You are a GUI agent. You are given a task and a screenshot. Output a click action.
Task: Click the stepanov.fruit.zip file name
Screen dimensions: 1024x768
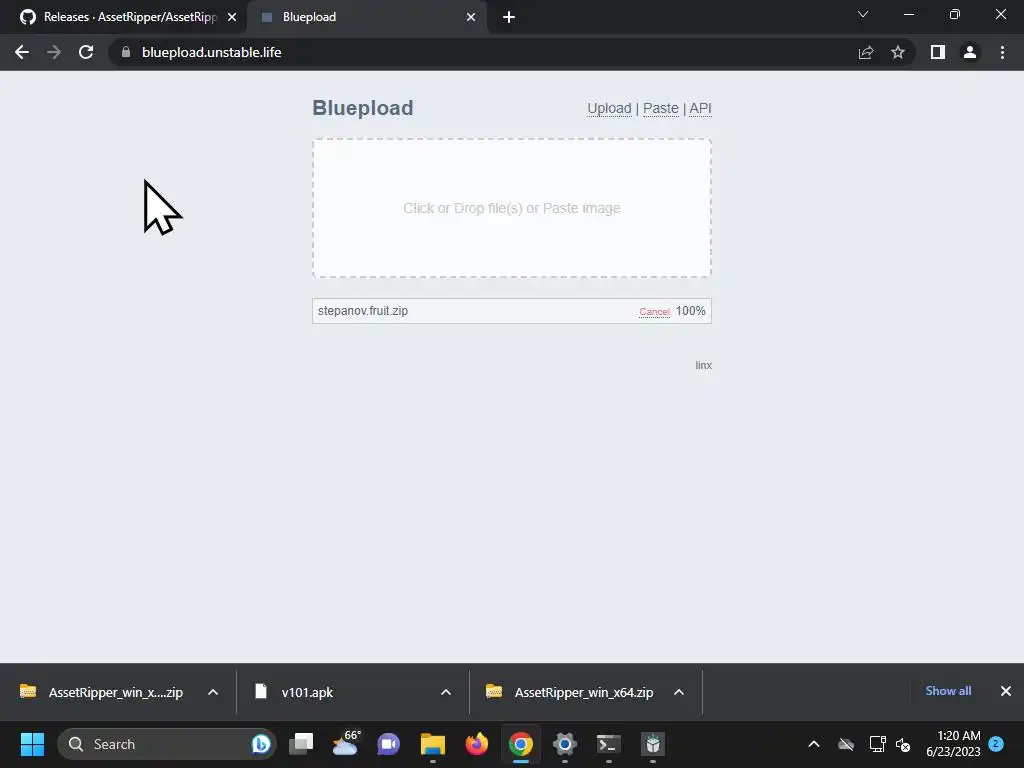363,311
